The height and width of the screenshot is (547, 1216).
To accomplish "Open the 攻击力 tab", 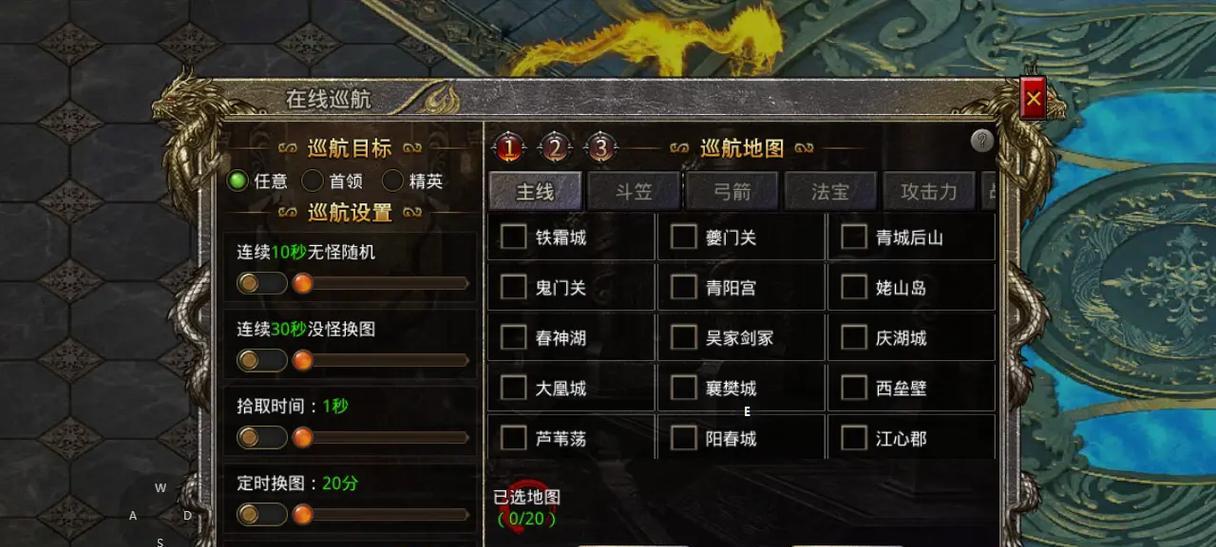I will [x=929, y=191].
